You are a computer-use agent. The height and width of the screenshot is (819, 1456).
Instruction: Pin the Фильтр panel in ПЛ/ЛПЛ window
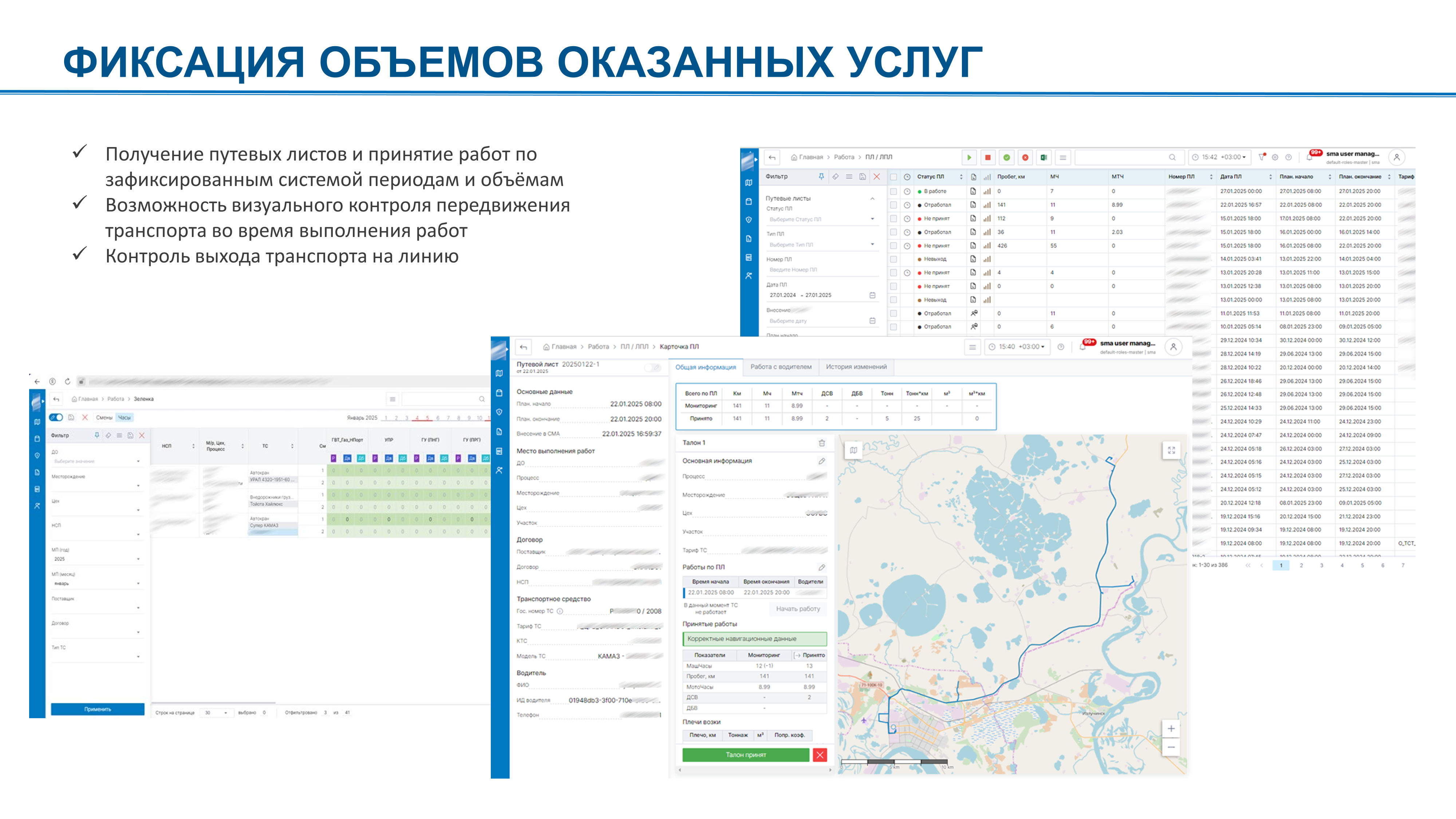pos(821,177)
